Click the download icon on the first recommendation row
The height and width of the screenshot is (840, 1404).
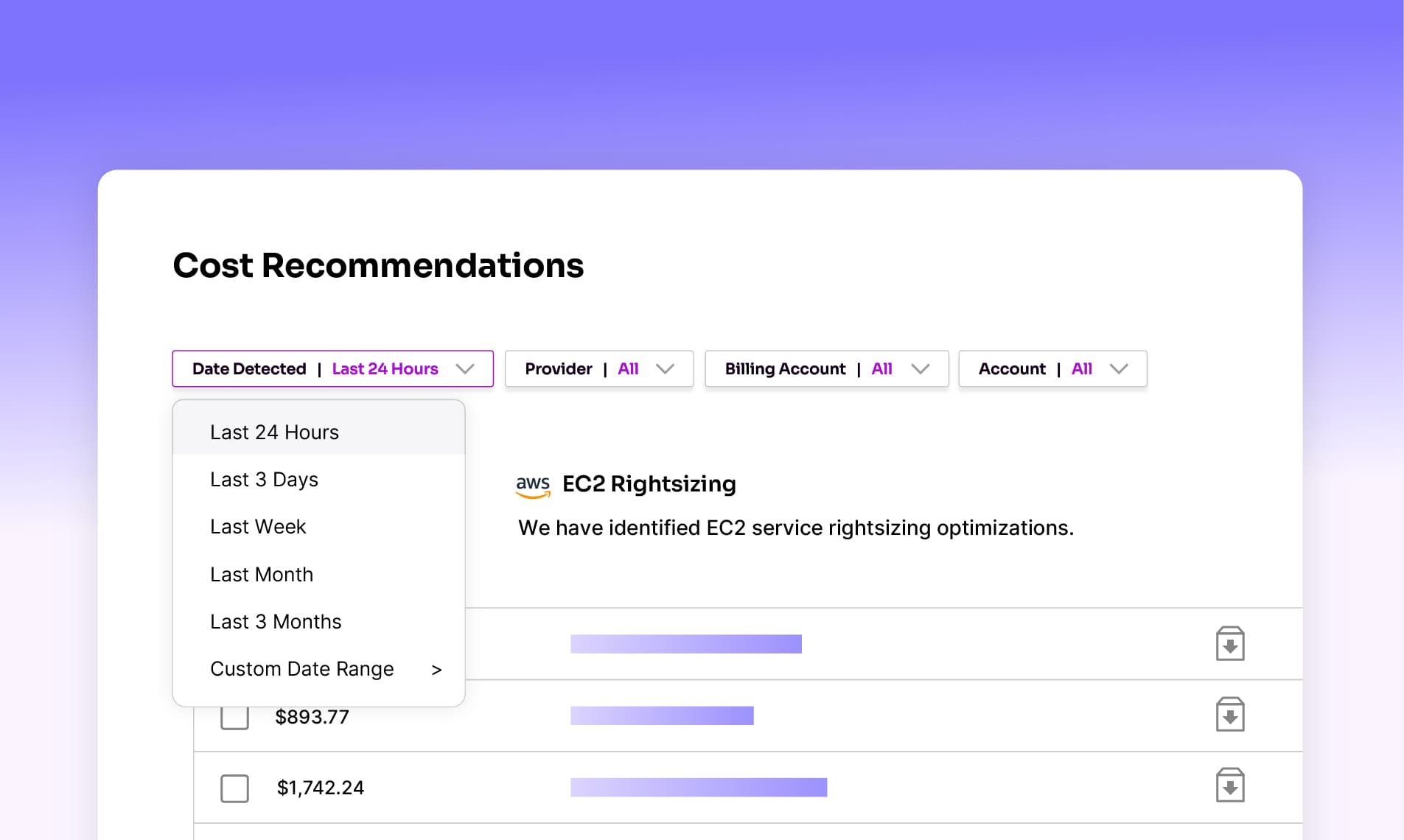(1229, 643)
